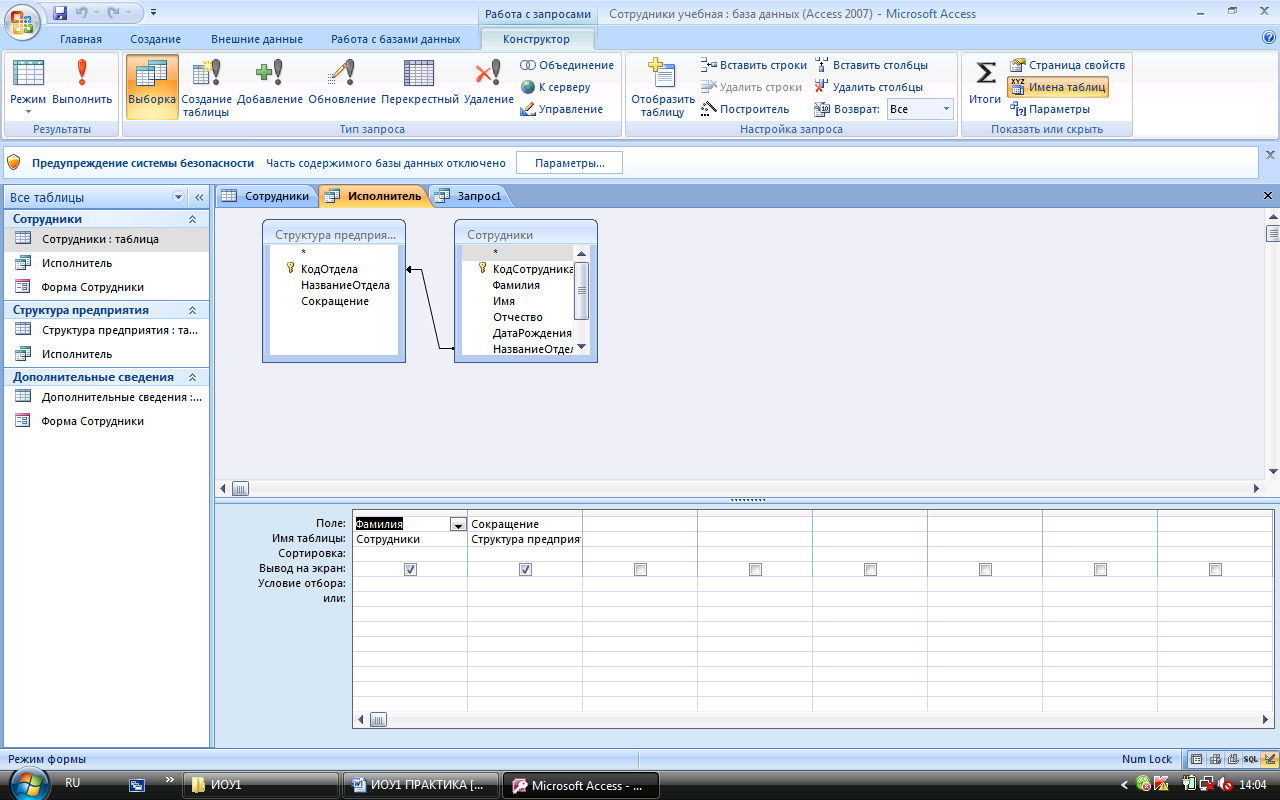Select К серверу pass-through query

click(x=556, y=87)
